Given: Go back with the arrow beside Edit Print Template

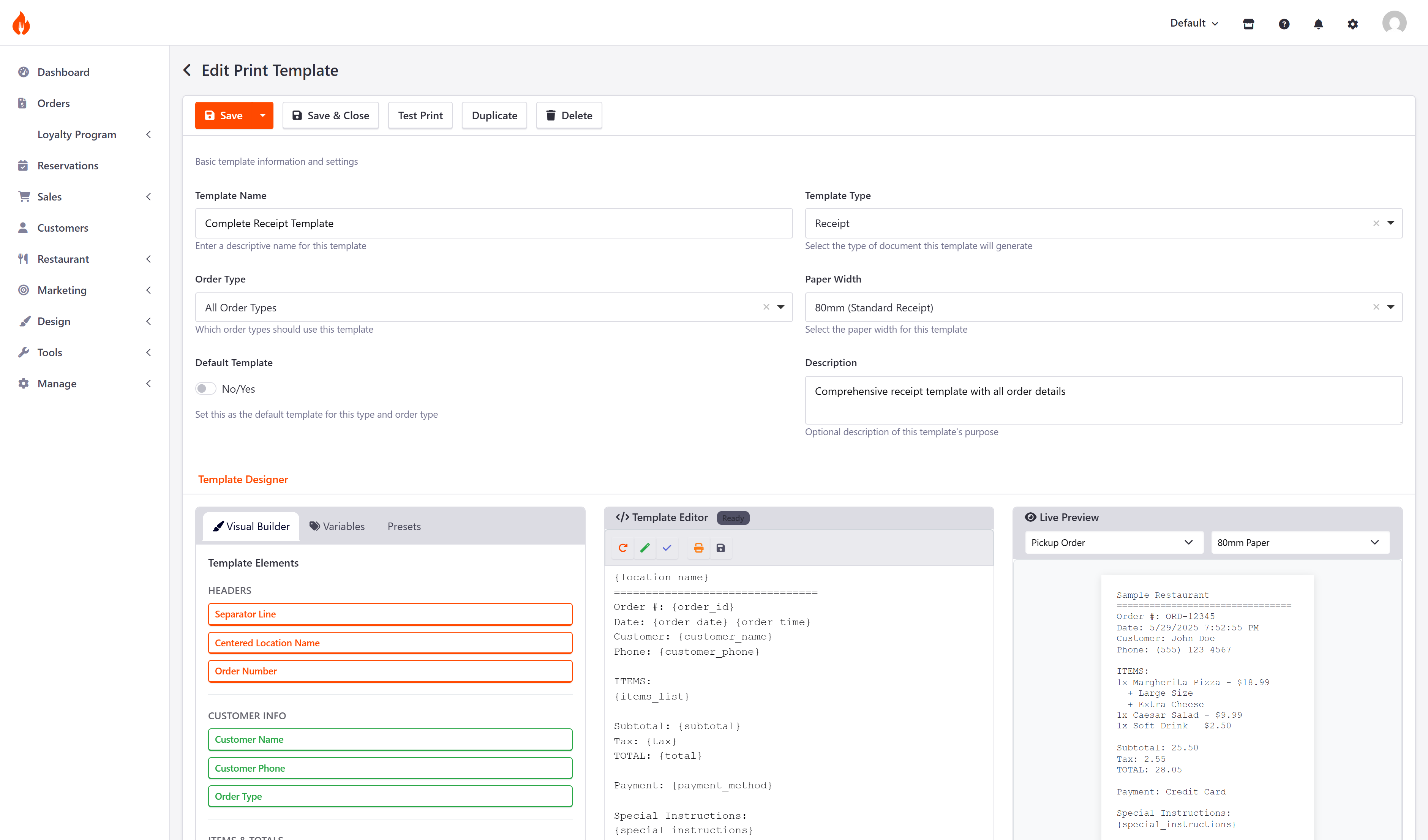Looking at the screenshot, I should coord(188,70).
